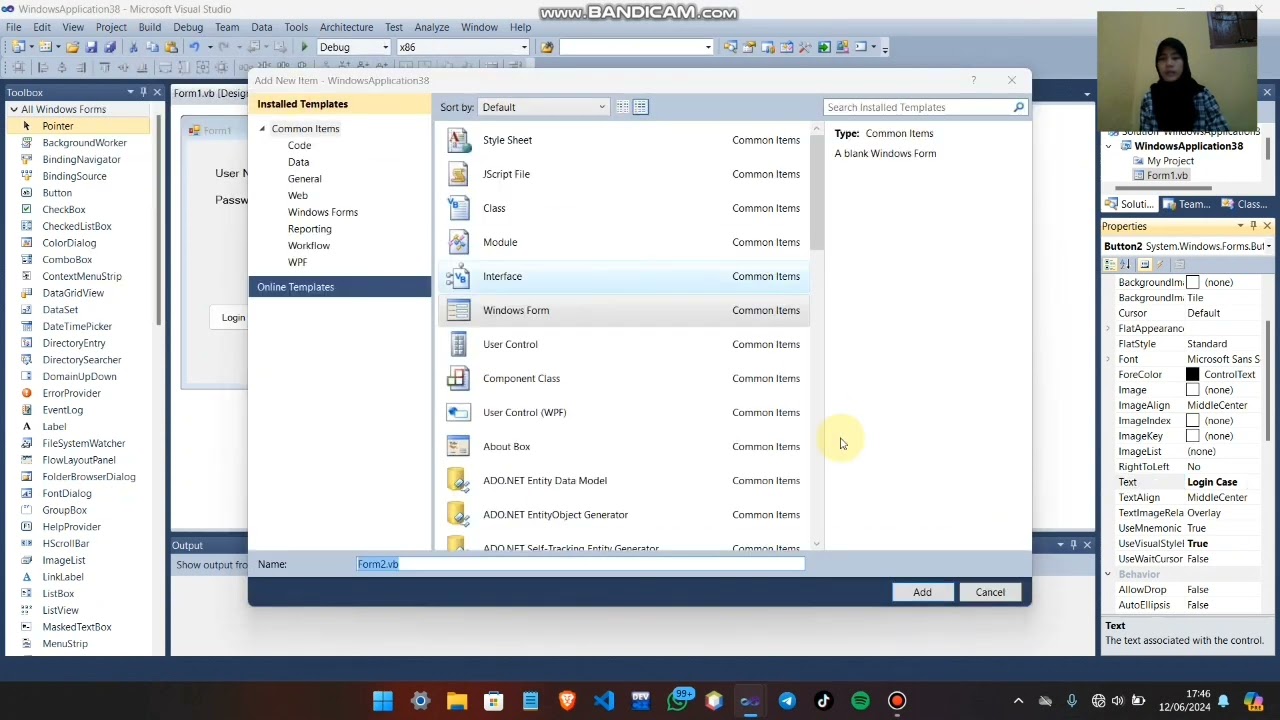
Task: Click the Name field containing Form2.vb
Action: click(580, 564)
